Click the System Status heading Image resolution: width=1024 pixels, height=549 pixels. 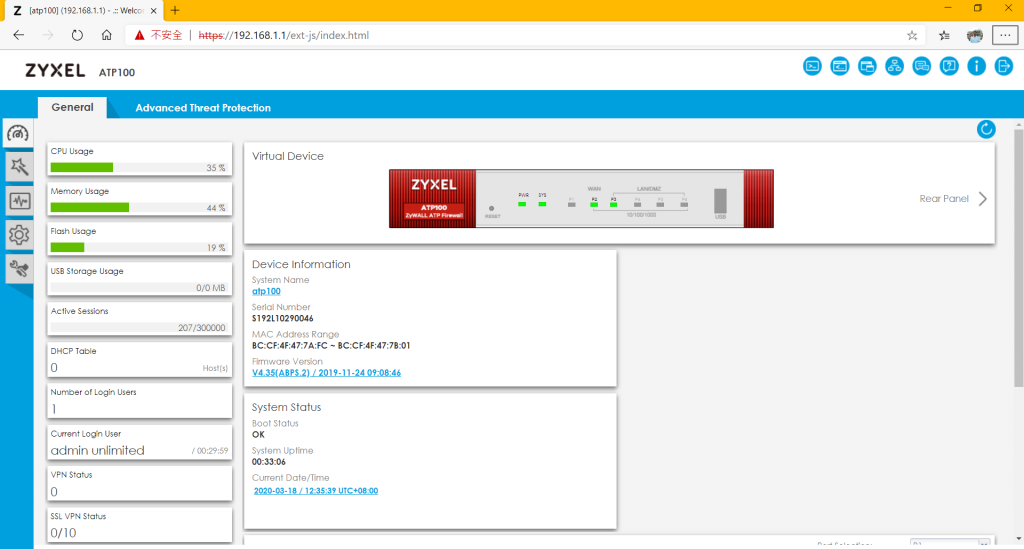click(x=287, y=407)
